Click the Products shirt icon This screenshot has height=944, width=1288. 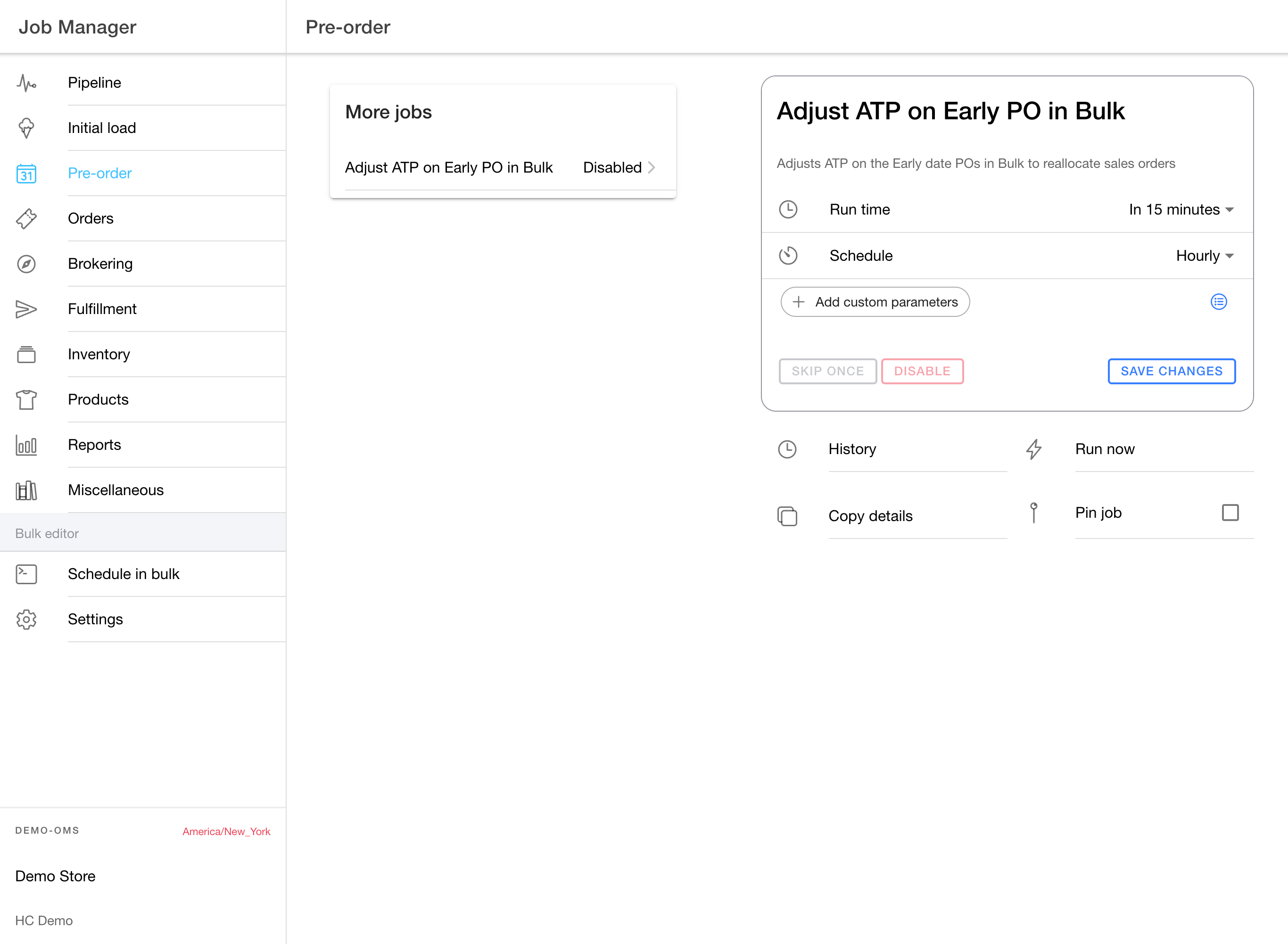pos(26,399)
